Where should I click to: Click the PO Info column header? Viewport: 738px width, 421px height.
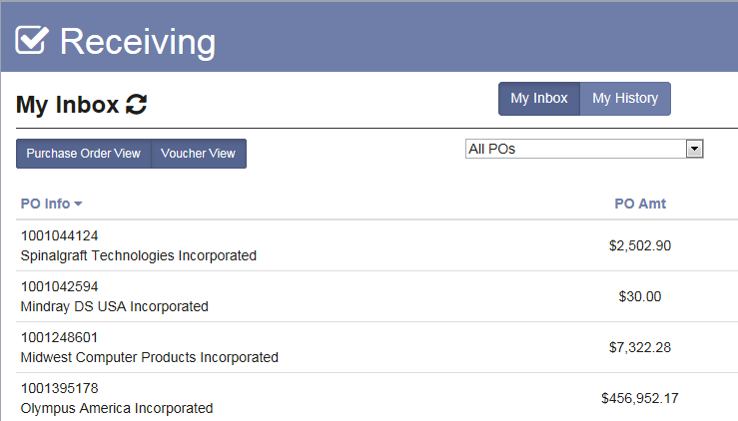coord(45,204)
